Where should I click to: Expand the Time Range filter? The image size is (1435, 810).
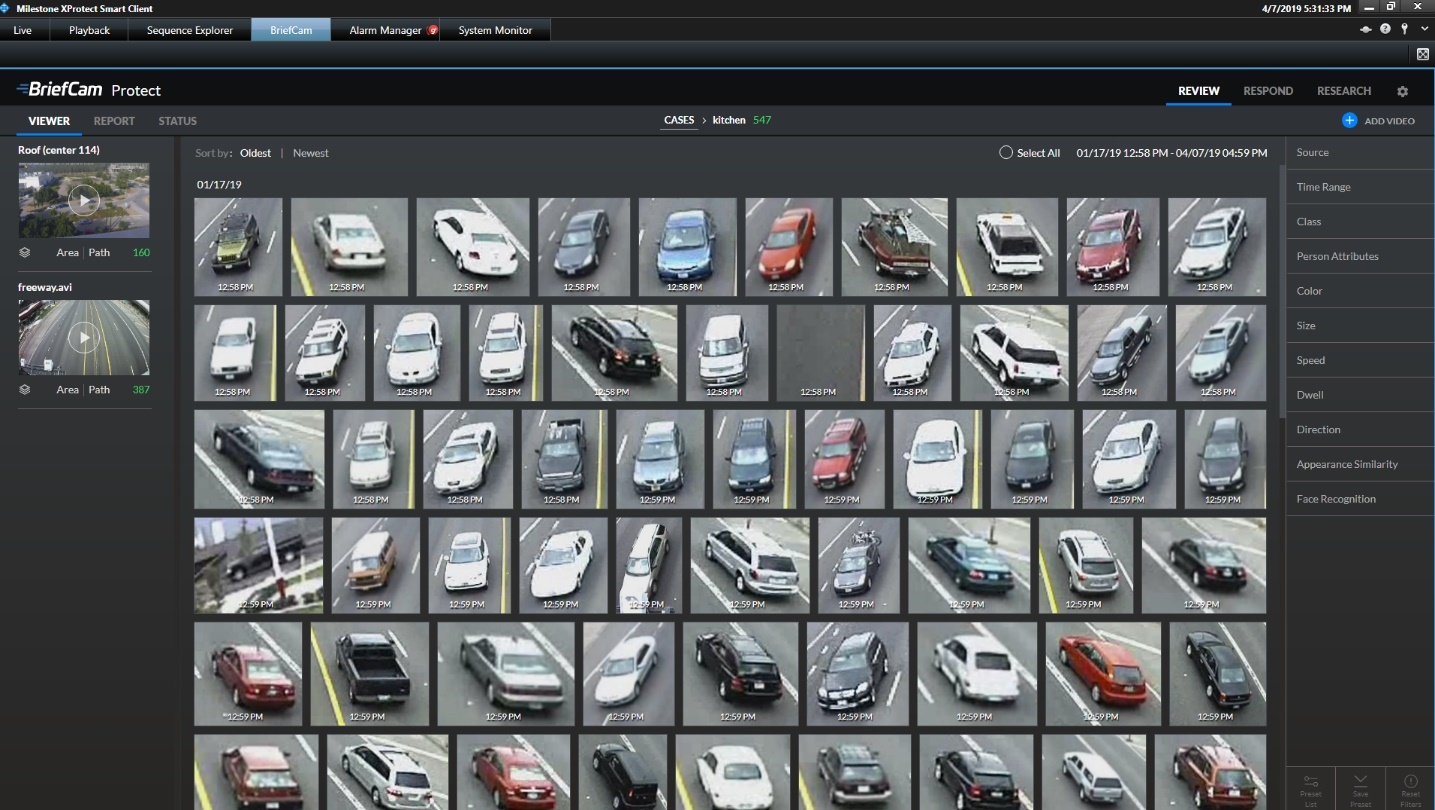[1360, 187]
